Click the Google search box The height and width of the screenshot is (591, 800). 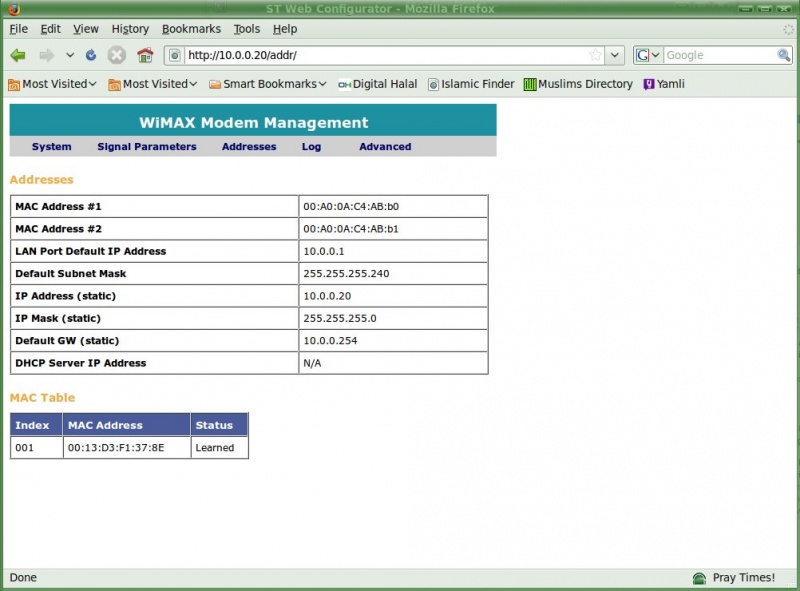coord(720,55)
